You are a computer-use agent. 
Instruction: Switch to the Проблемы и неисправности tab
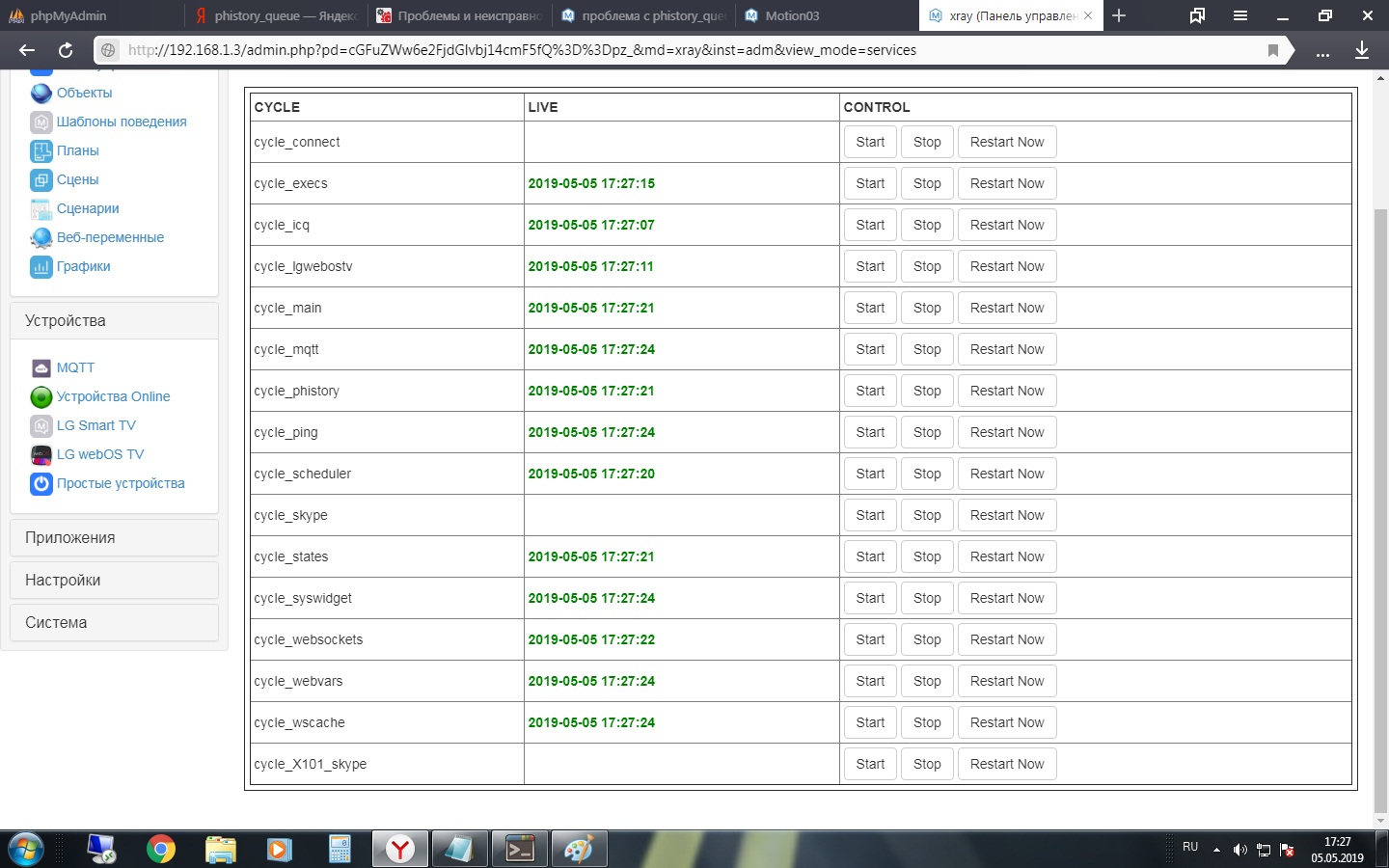coord(459,15)
